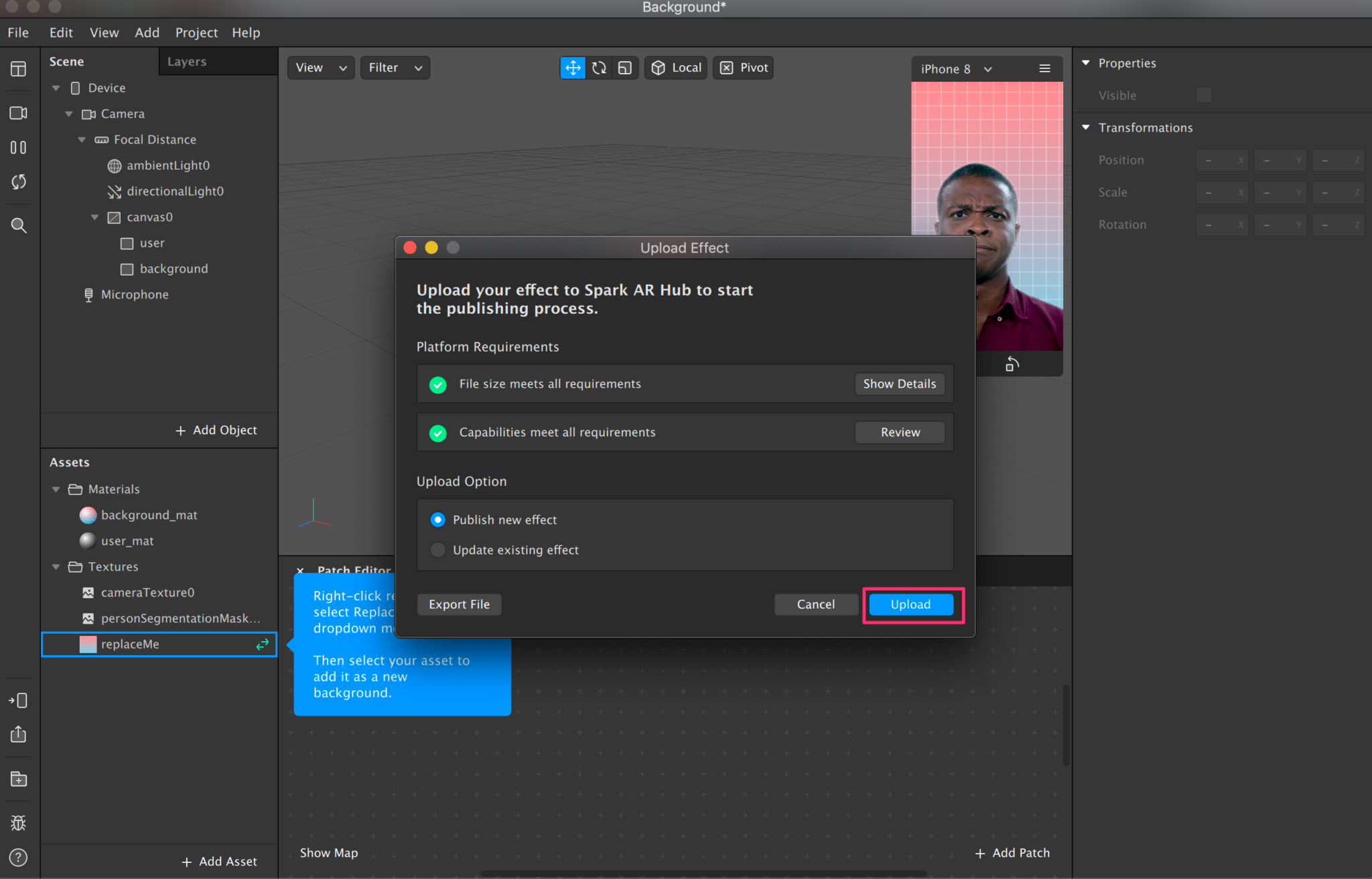Click the pause icon in left sidebar

pyautogui.click(x=19, y=147)
